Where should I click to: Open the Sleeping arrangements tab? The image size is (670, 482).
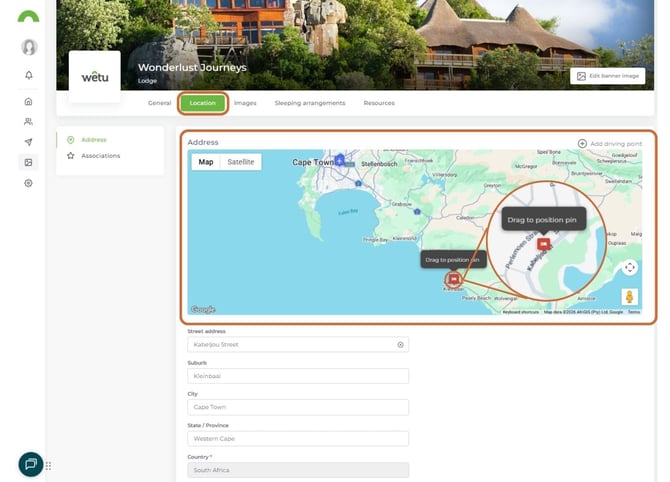coord(309,103)
